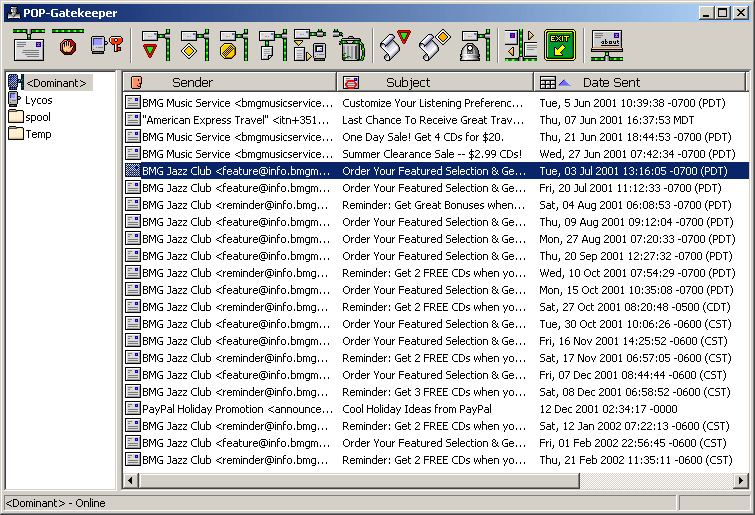755x515 pixels.
Task: Click the envelope with document page icon
Action: point(273,45)
